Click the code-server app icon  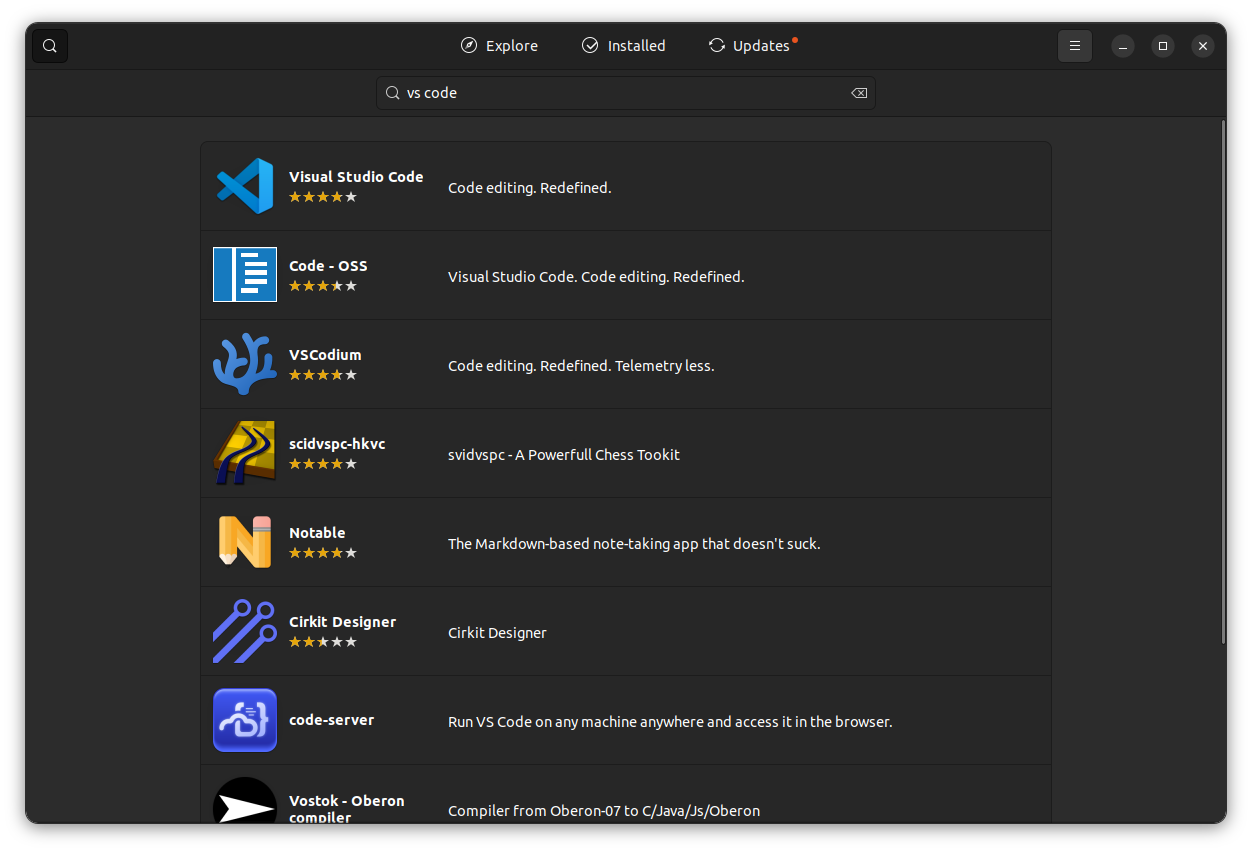click(244, 720)
